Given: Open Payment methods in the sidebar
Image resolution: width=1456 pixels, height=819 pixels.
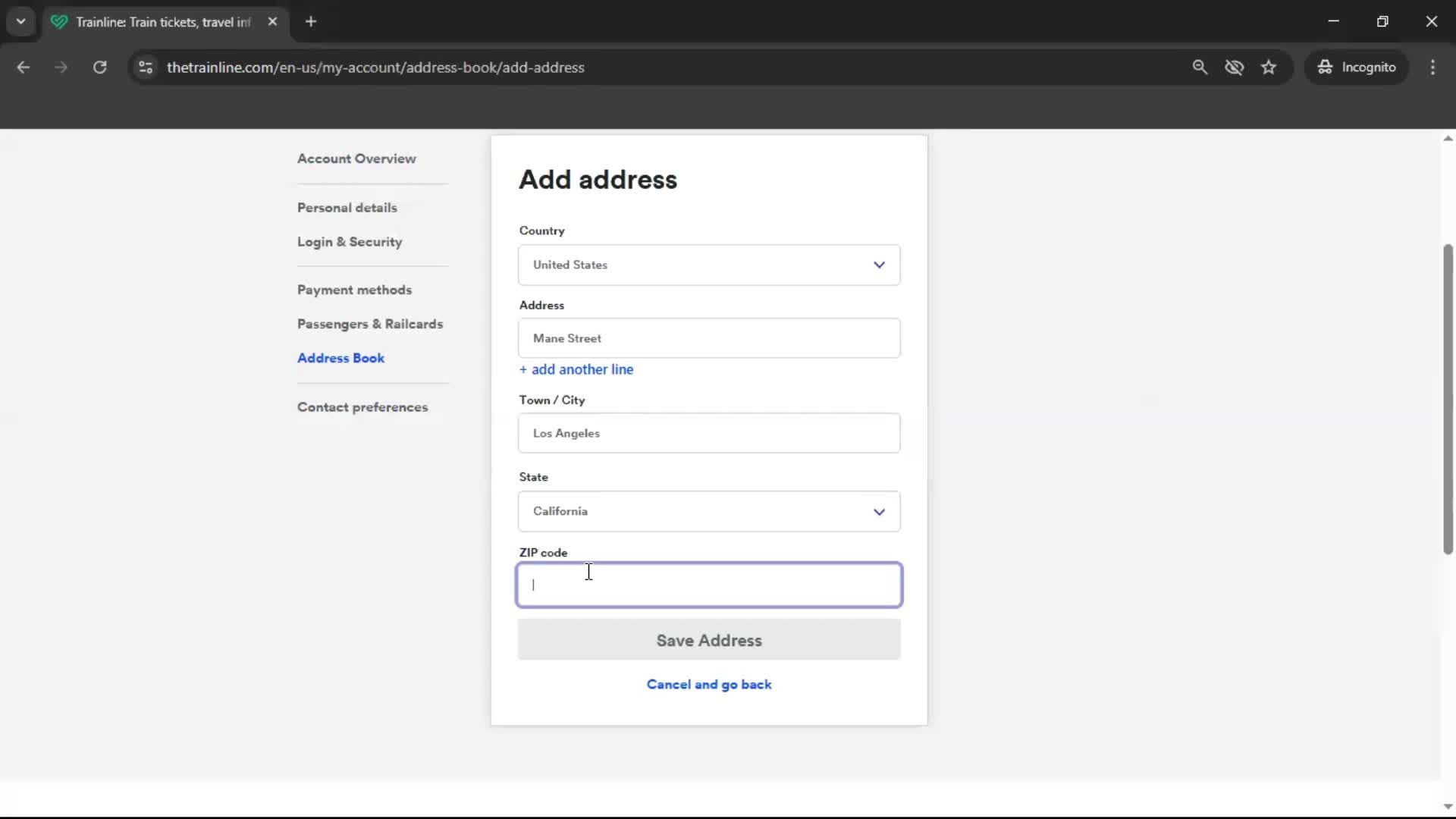Looking at the screenshot, I should pyautogui.click(x=354, y=290).
